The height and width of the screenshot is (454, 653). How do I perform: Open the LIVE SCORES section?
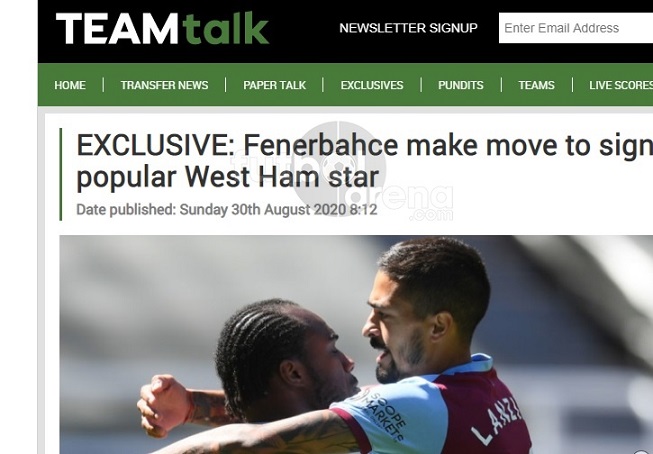point(621,85)
